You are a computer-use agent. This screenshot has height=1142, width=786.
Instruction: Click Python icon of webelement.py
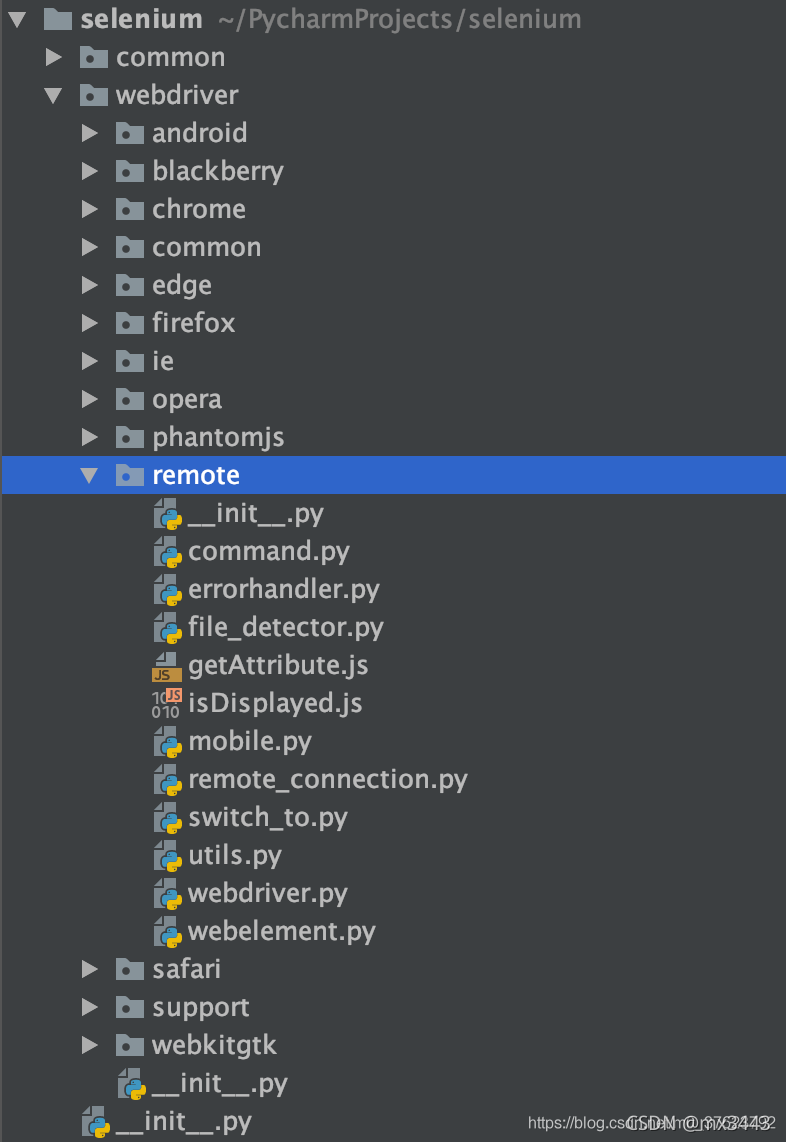click(168, 932)
